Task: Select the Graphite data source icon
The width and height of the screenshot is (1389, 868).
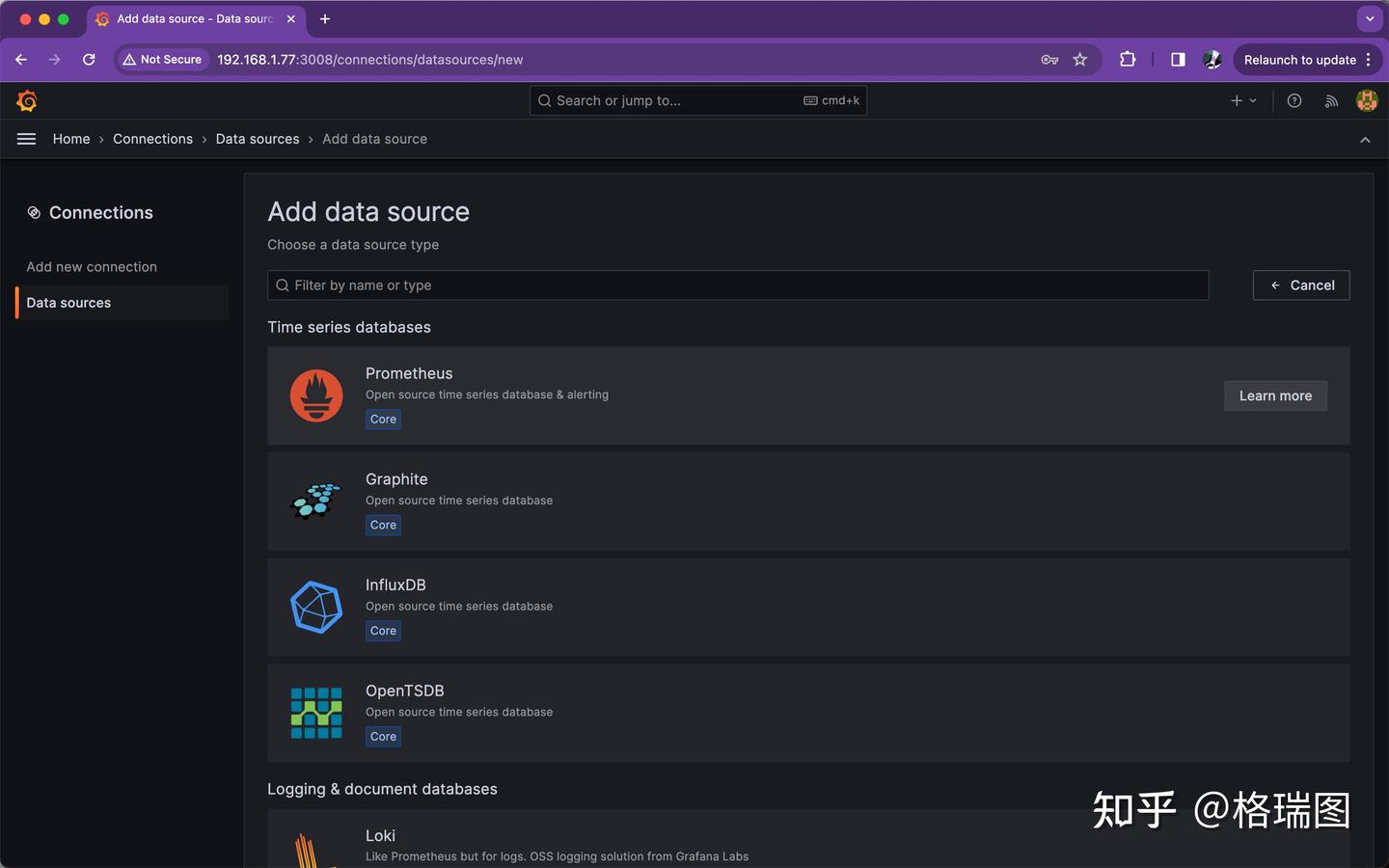Action: click(316, 502)
